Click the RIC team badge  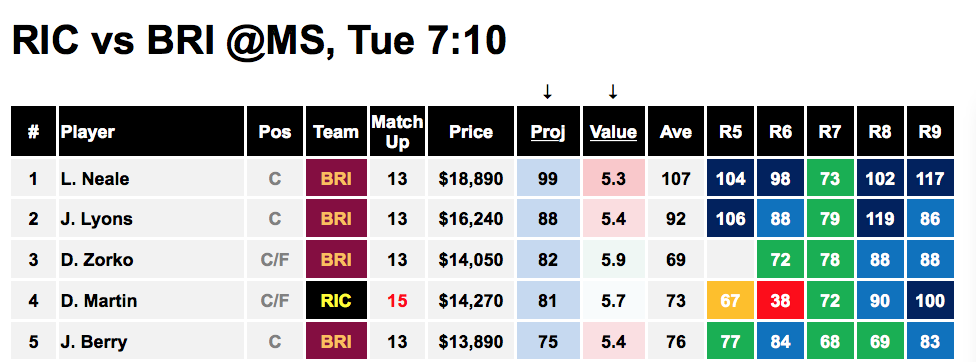point(336,301)
